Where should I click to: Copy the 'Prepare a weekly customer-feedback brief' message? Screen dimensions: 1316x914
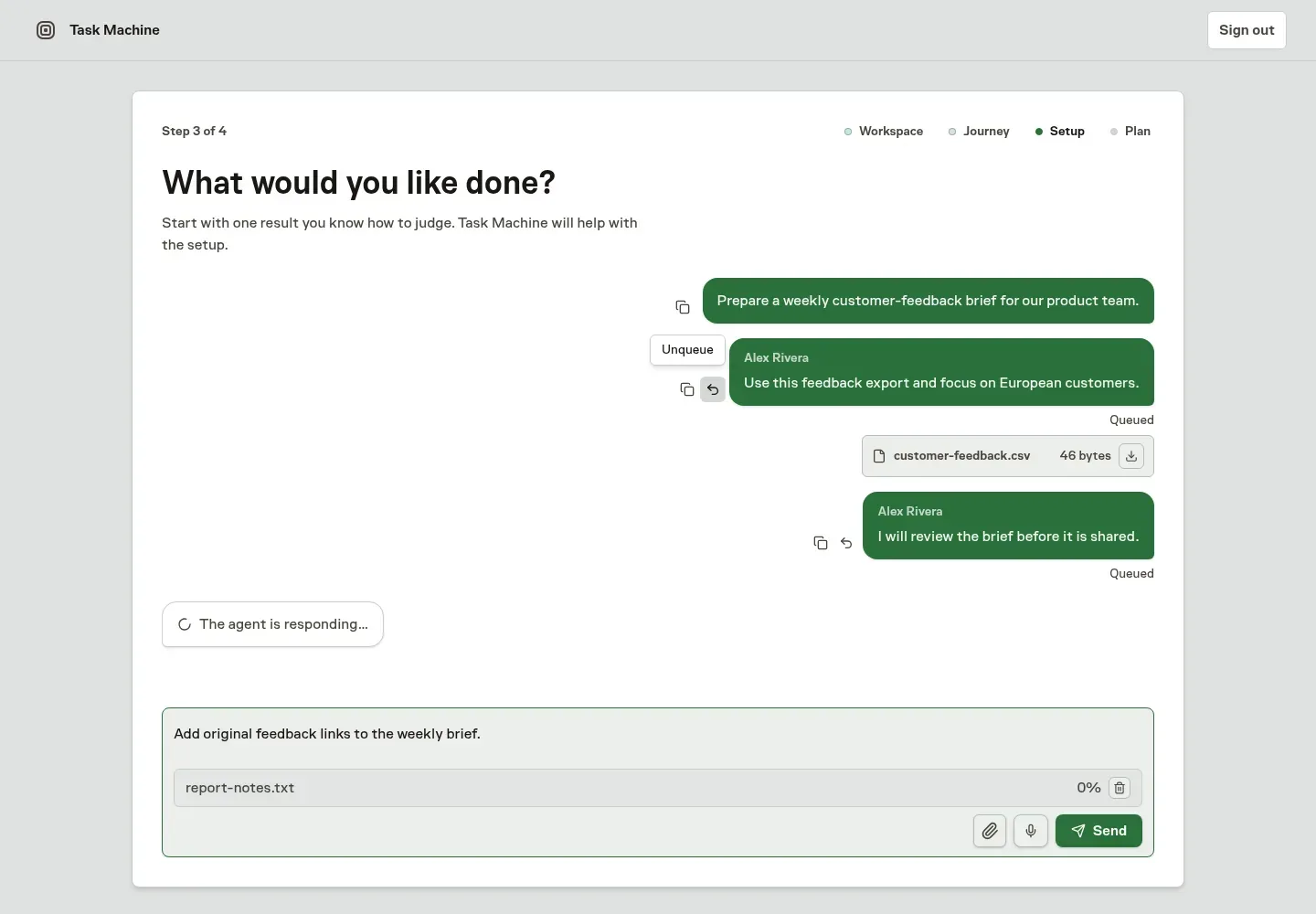(683, 307)
